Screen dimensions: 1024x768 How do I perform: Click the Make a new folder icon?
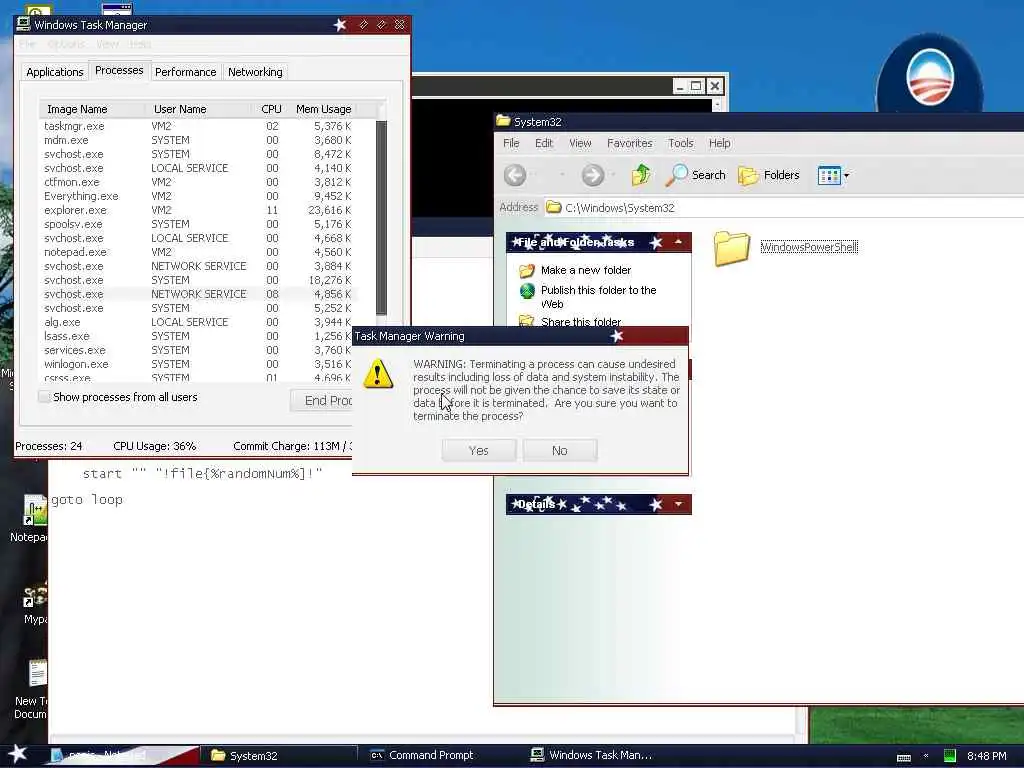point(527,270)
